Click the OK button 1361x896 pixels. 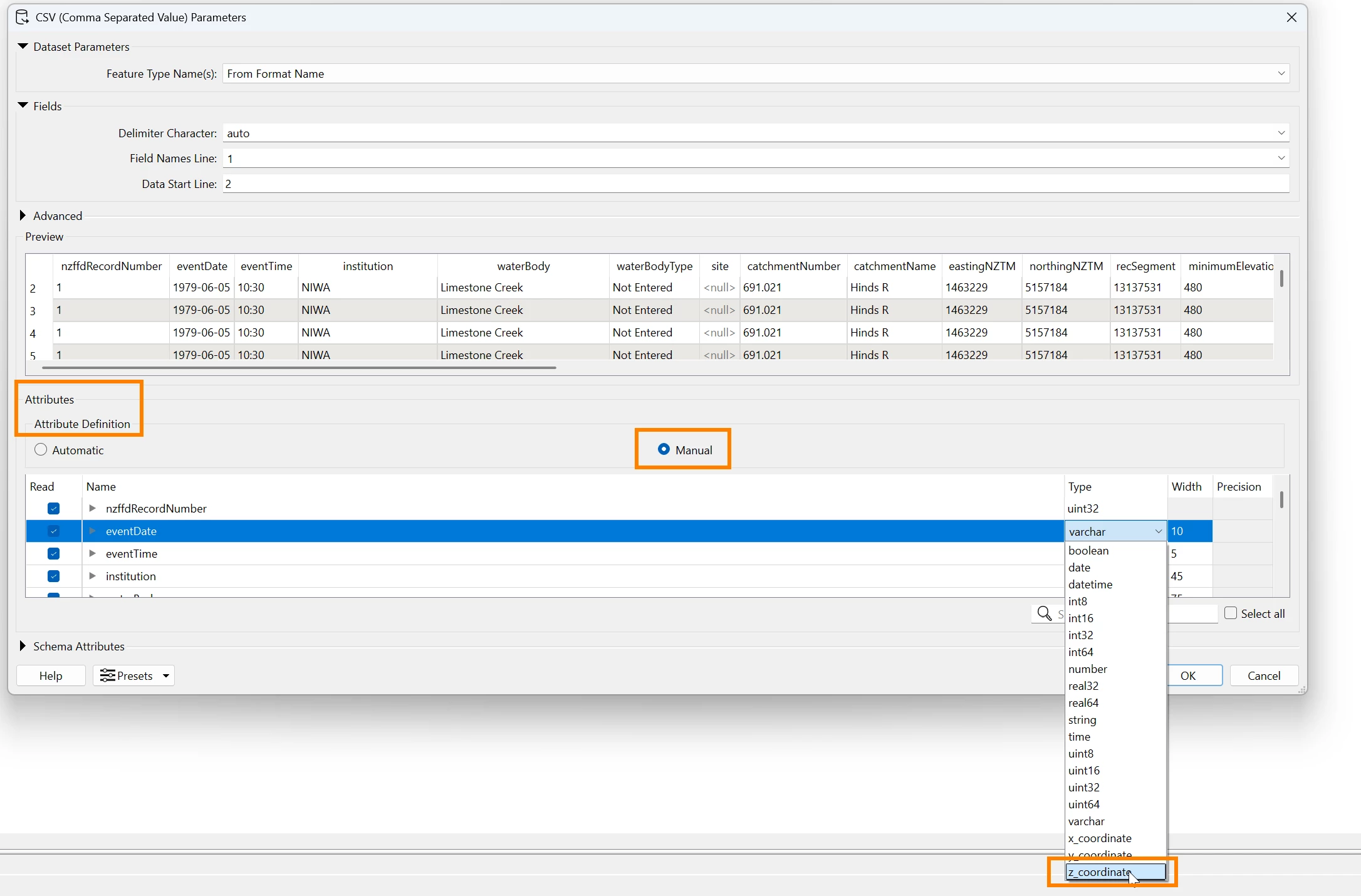tap(1187, 675)
